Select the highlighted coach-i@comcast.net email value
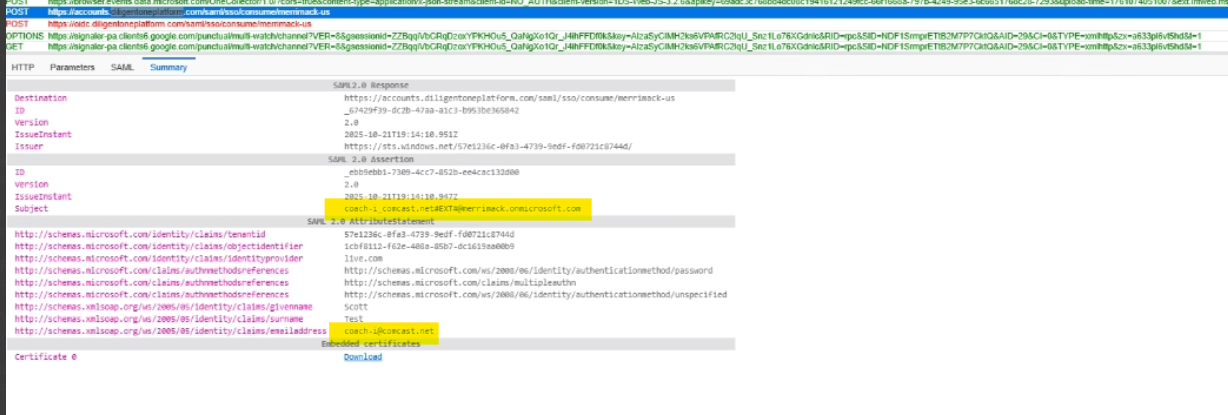Image resolution: width=1228 pixels, height=415 pixels. point(391,331)
